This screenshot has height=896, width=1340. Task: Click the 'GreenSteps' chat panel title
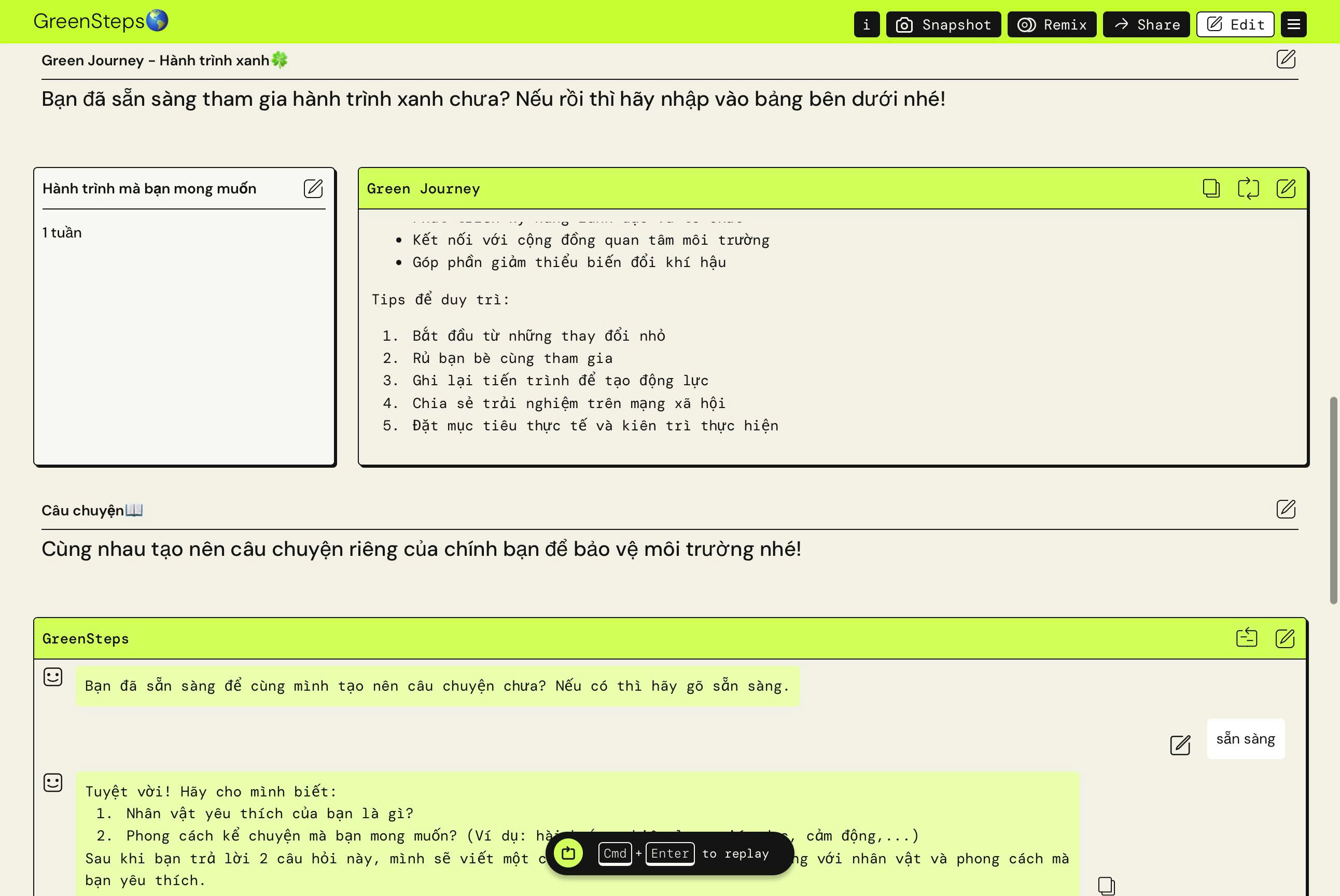[x=86, y=638]
